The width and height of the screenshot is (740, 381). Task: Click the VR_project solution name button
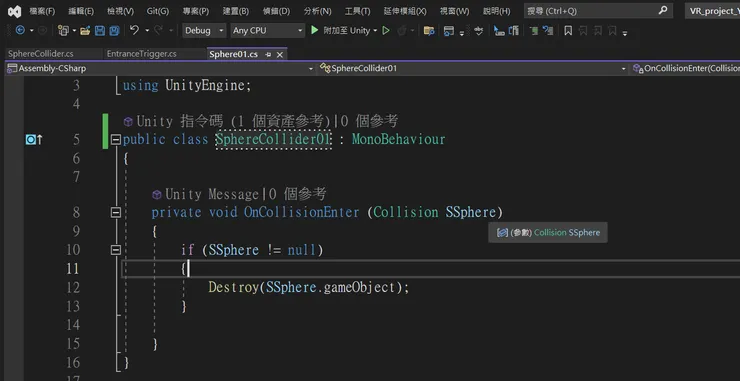tap(713, 11)
